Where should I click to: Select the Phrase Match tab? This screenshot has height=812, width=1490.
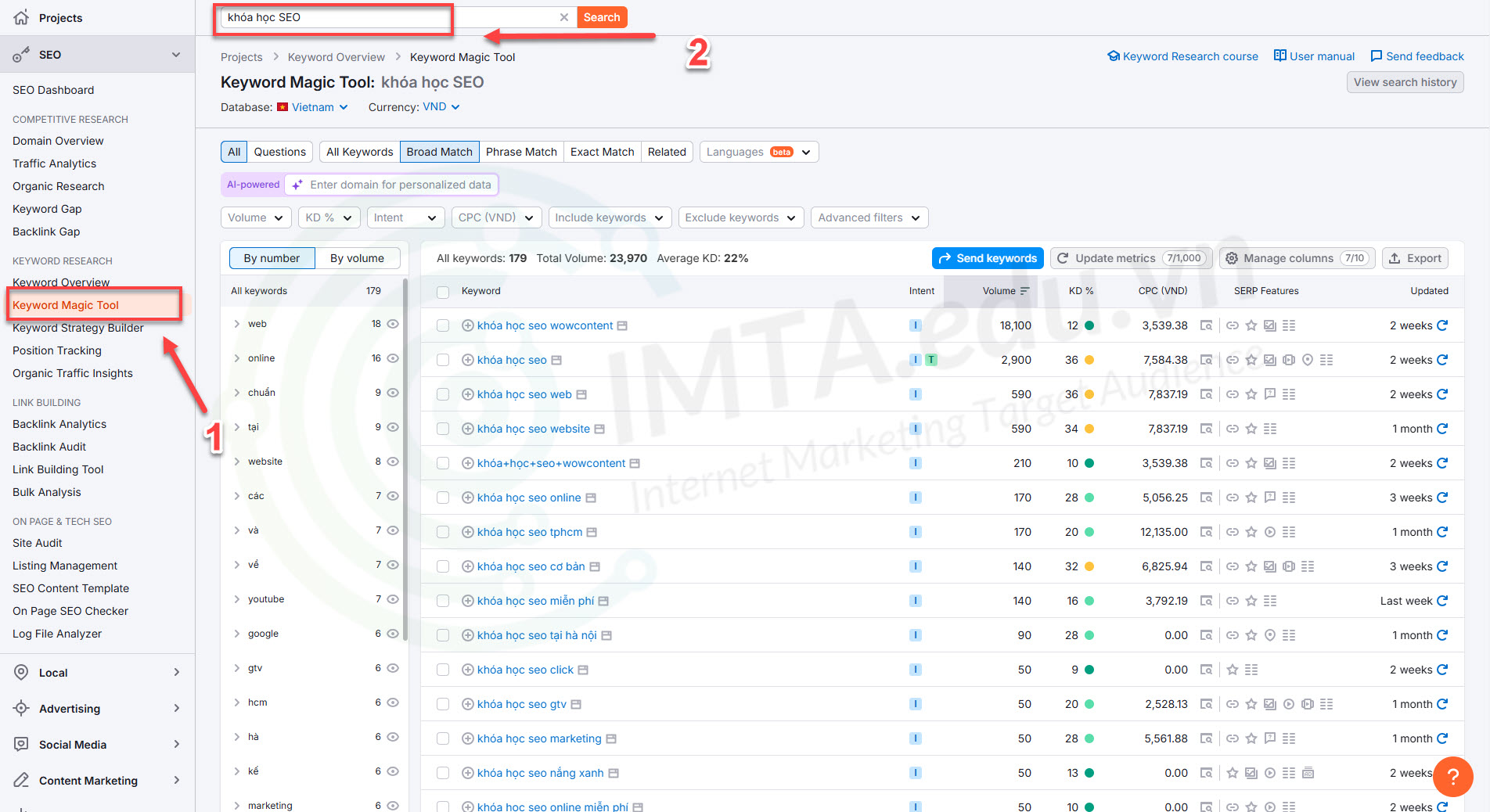point(521,152)
